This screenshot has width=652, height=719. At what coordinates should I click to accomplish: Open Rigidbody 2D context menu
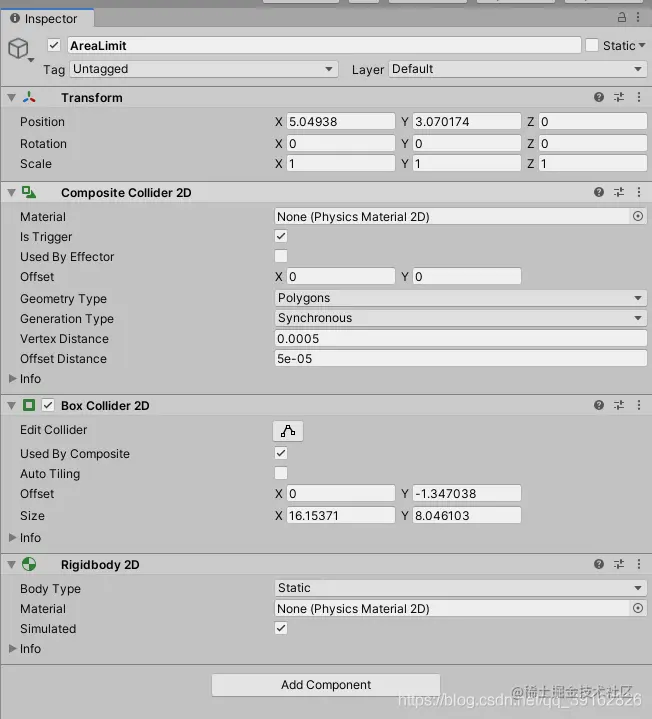point(639,564)
